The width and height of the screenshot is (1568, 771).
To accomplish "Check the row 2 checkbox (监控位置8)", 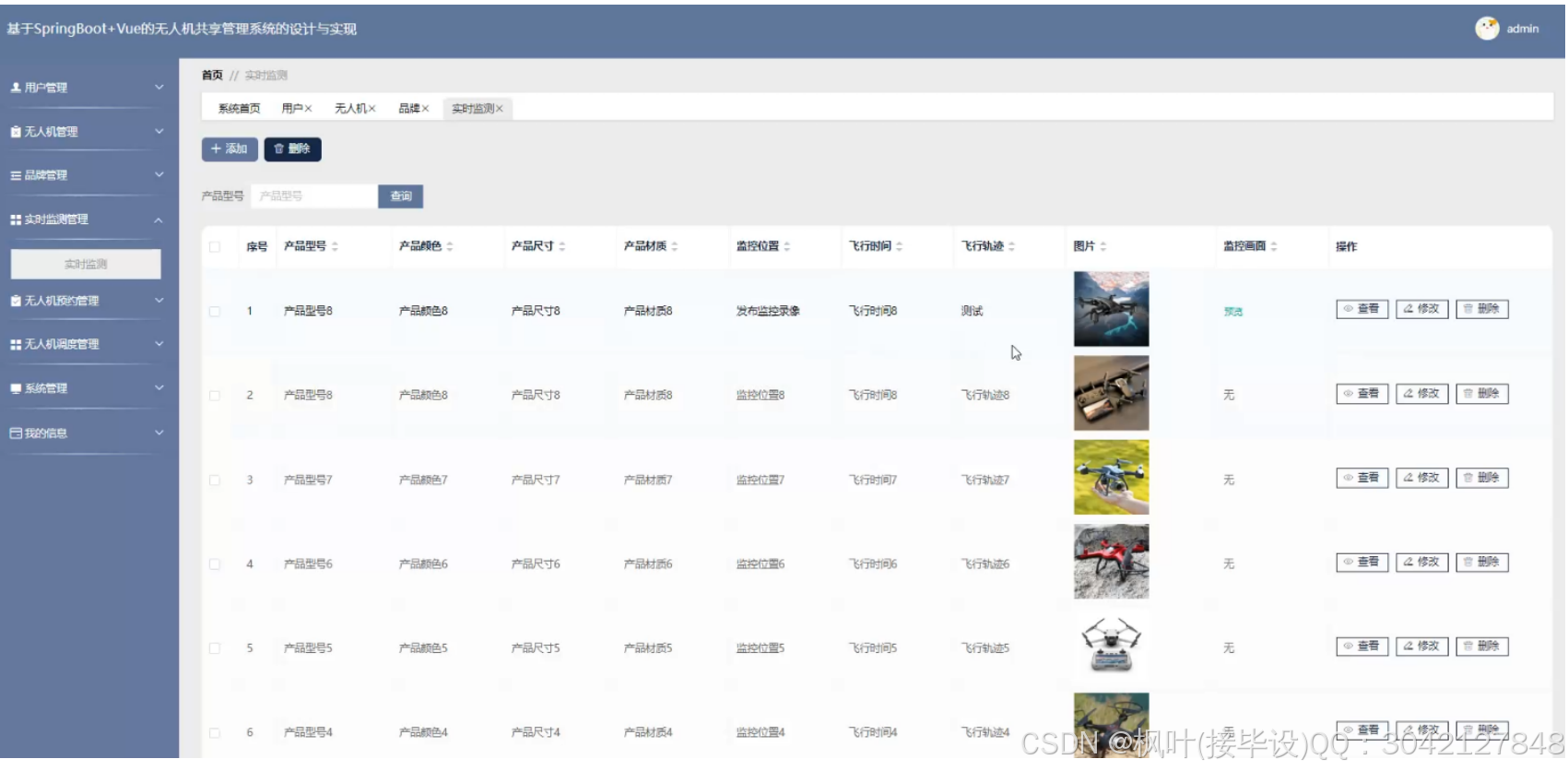I will 215,396.
